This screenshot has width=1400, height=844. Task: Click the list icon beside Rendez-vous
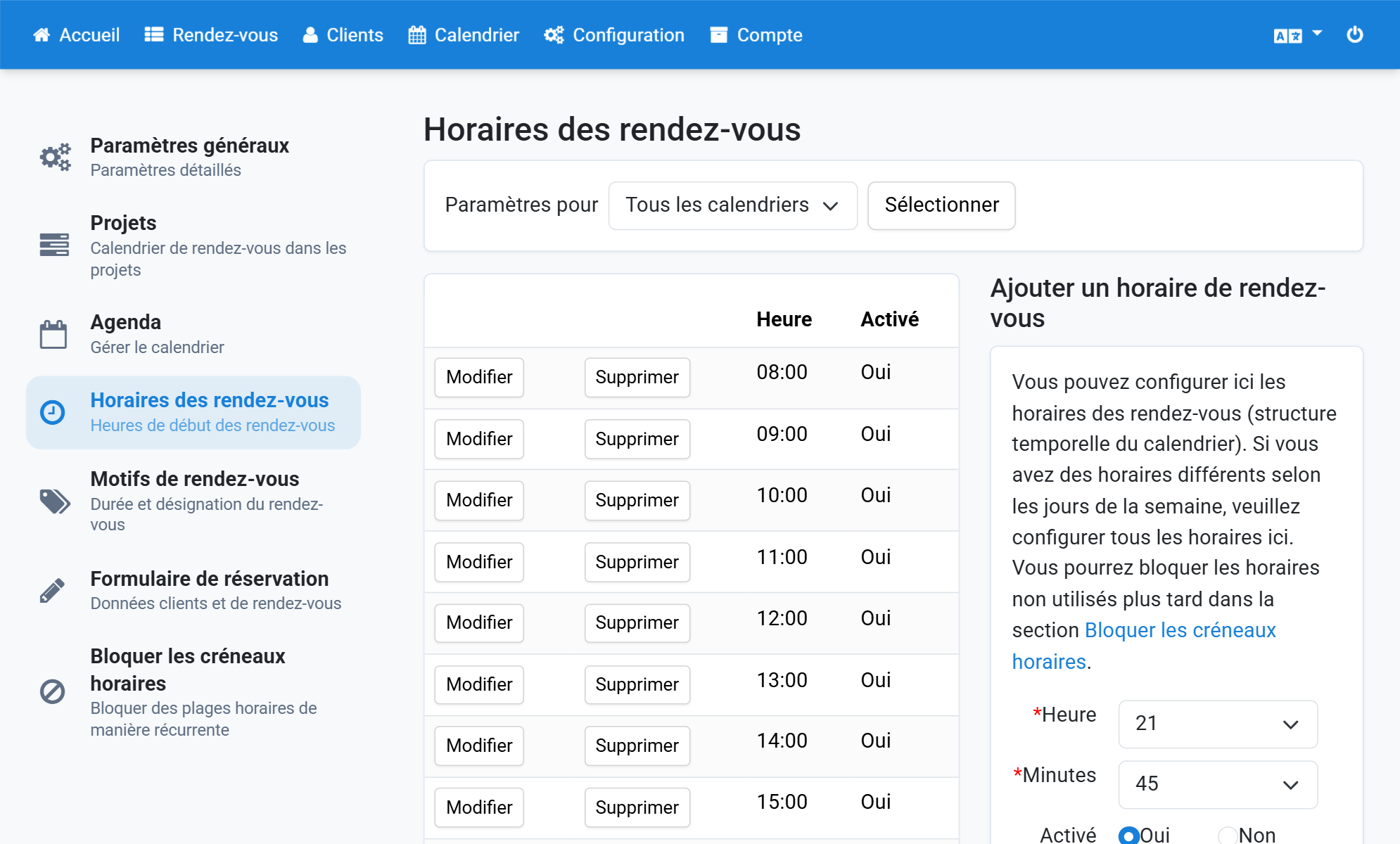pos(154,35)
